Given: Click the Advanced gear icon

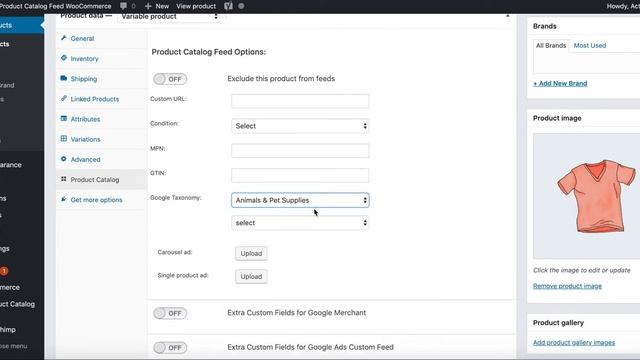Looking at the screenshot, I should click(x=64, y=159).
